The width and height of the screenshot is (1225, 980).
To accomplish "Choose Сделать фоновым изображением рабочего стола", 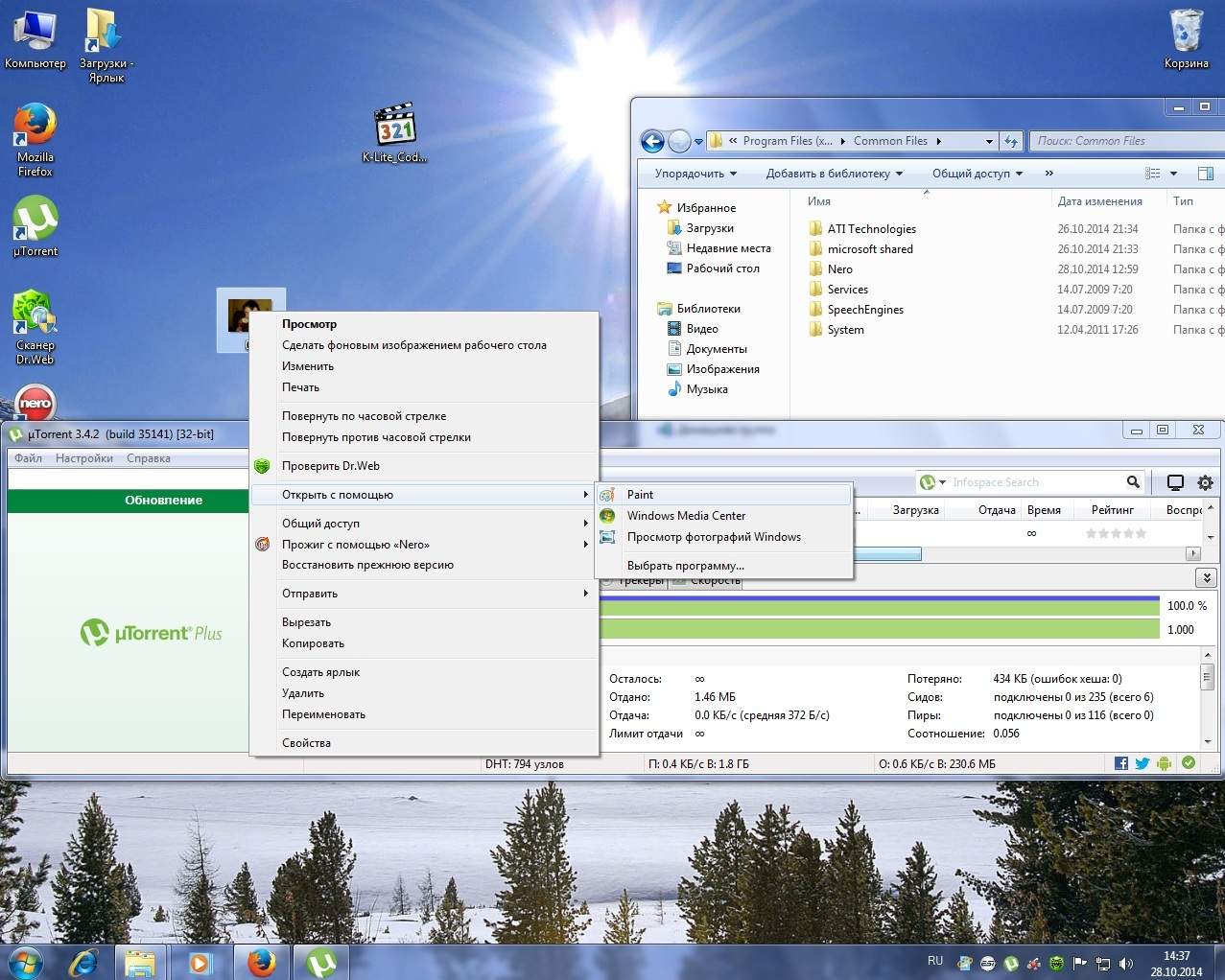I will click(x=424, y=345).
